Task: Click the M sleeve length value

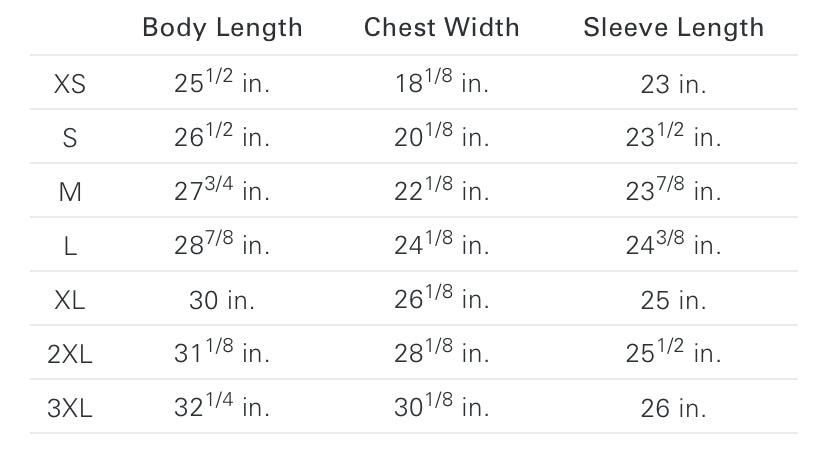Action: (674, 191)
